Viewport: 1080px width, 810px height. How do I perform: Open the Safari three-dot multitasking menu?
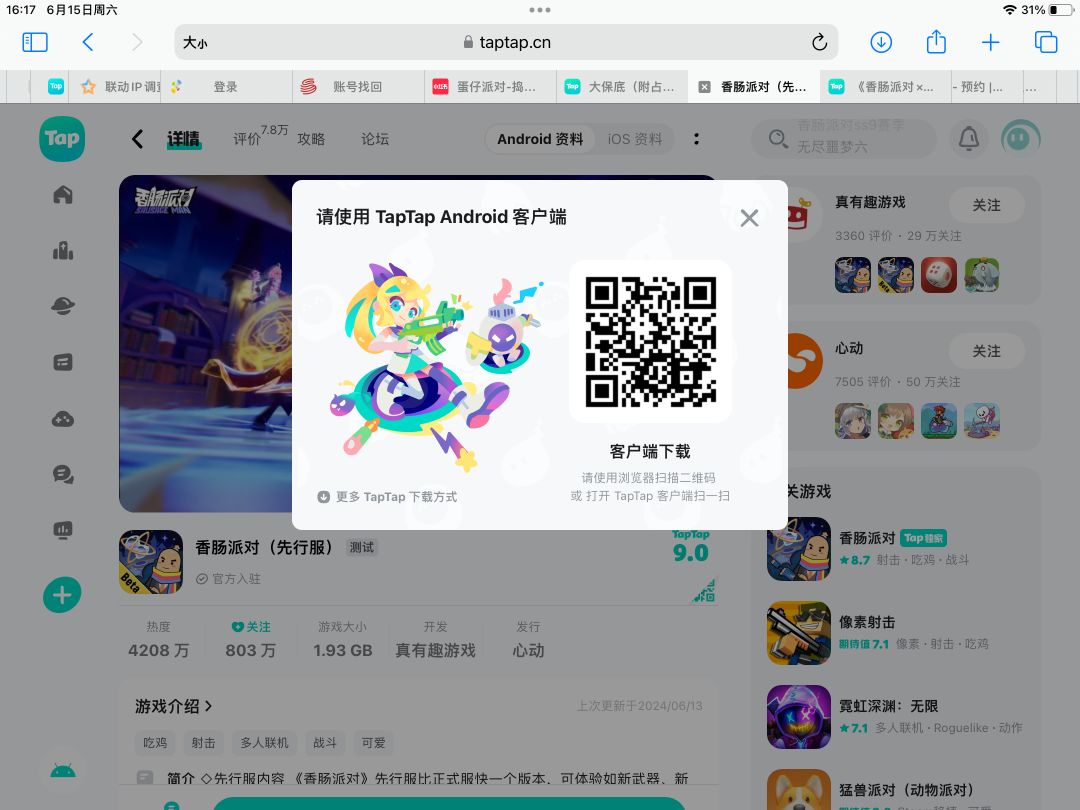click(x=540, y=10)
